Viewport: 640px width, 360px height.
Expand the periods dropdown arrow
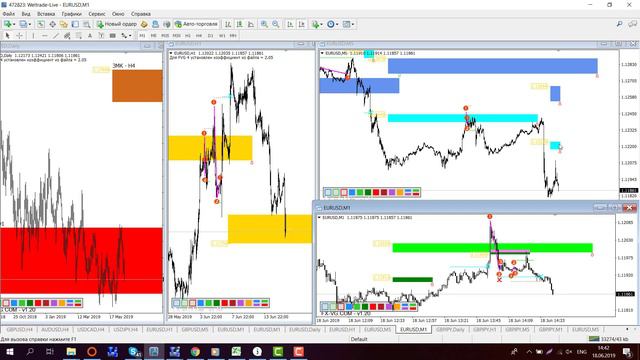click(337, 24)
